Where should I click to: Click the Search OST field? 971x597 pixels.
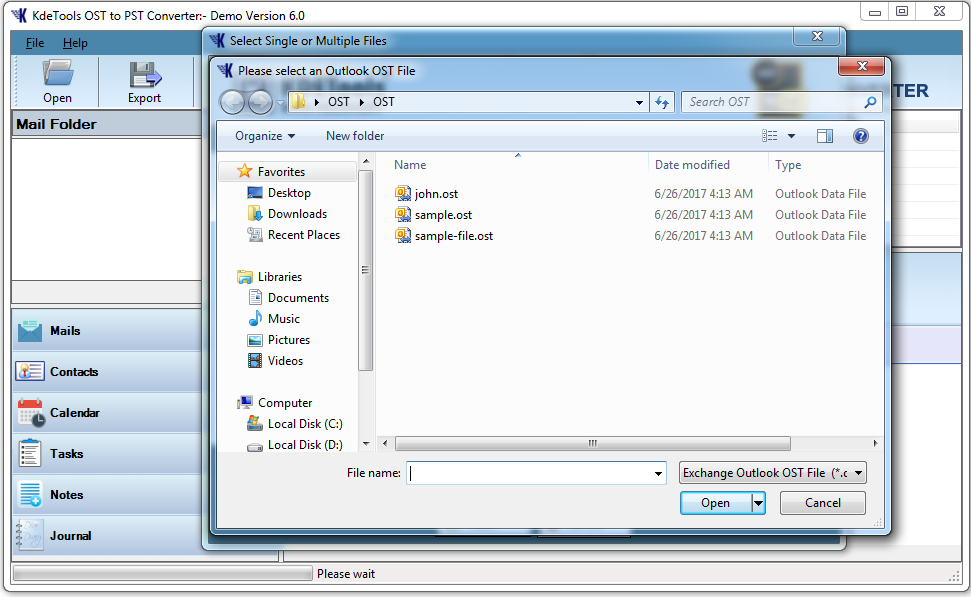774,102
